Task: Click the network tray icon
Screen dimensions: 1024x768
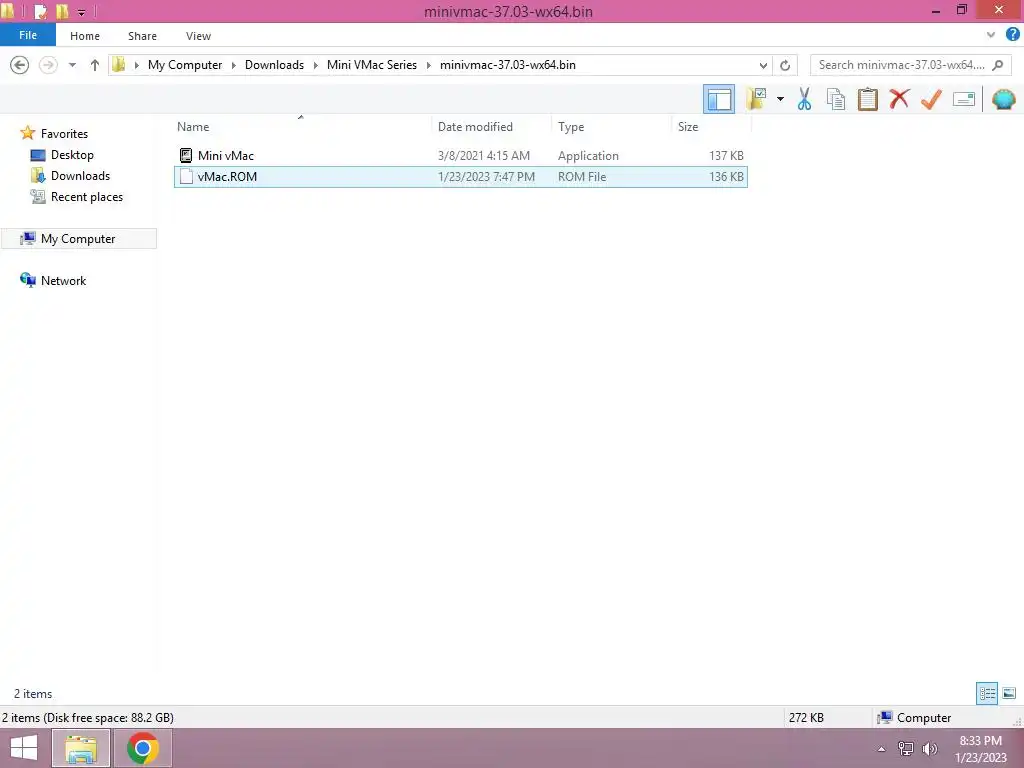Action: tap(906, 749)
